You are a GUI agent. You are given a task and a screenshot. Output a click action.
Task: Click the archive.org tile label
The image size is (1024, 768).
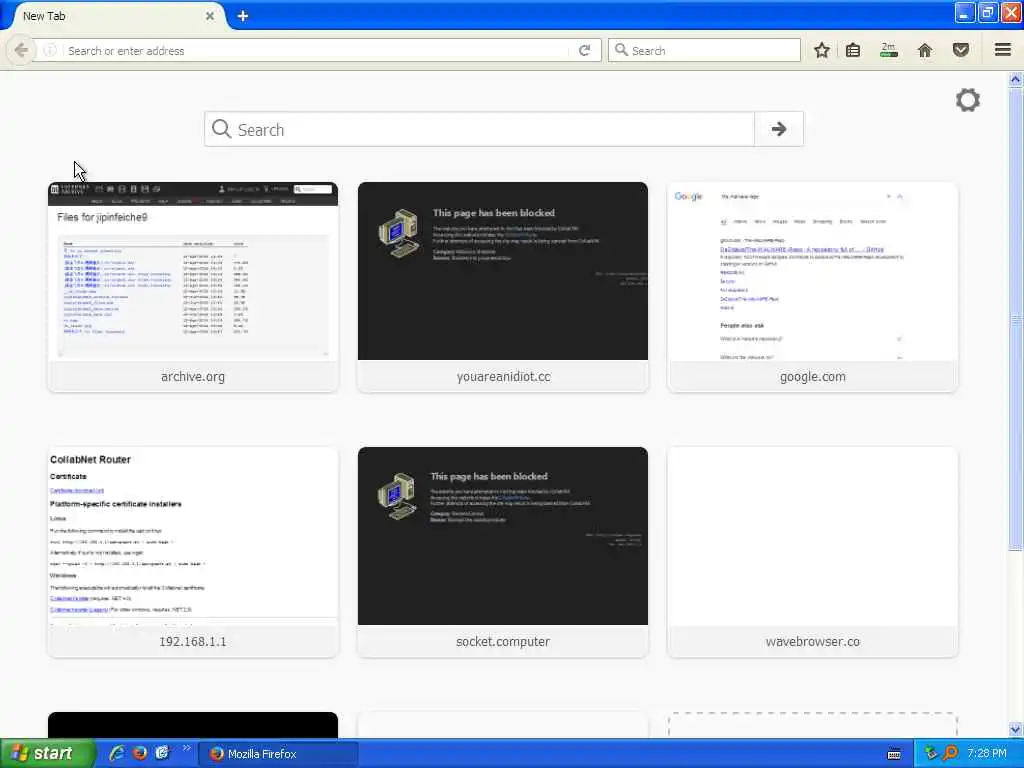click(x=193, y=376)
